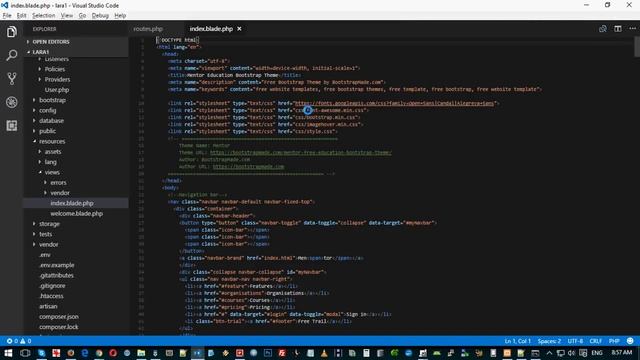
Task: Expand the Policies folder
Action: pyautogui.click(x=55, y=69)
